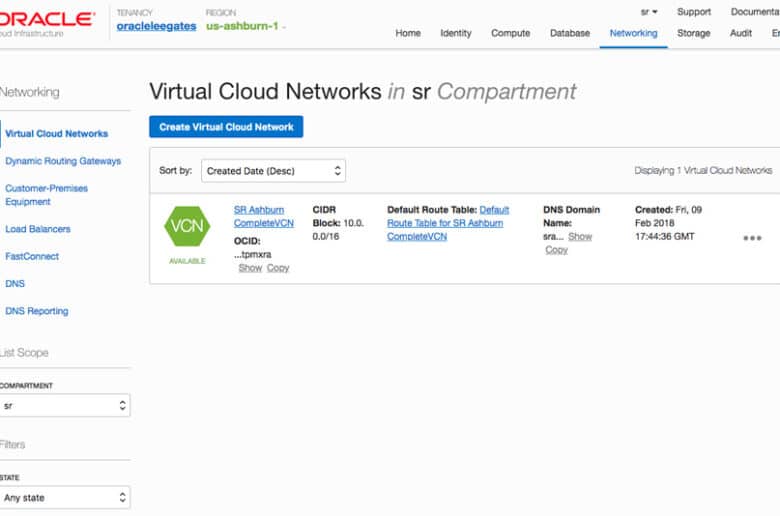The image size is (780, 516).
Task: Open the SR Ashburn CompleteVCN link
Action: coord(264,216)
